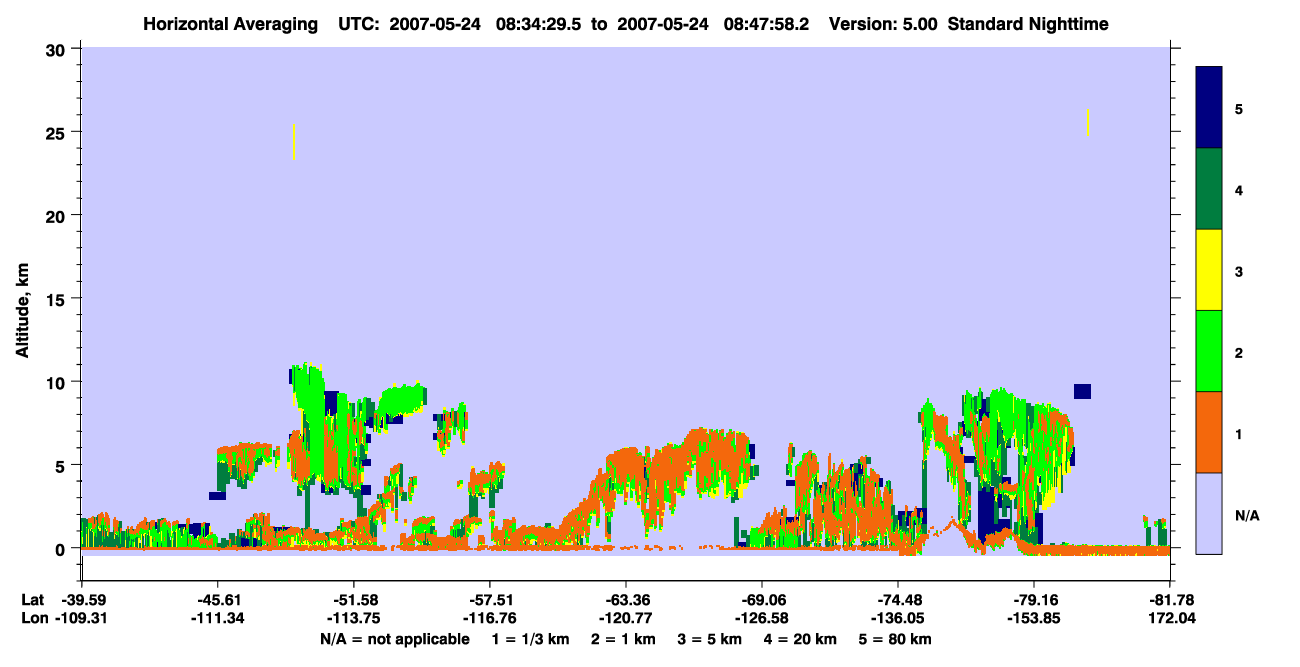1300x667 pixels.
Task: Click the longitude value -113.75
Action: pos(353,618)
